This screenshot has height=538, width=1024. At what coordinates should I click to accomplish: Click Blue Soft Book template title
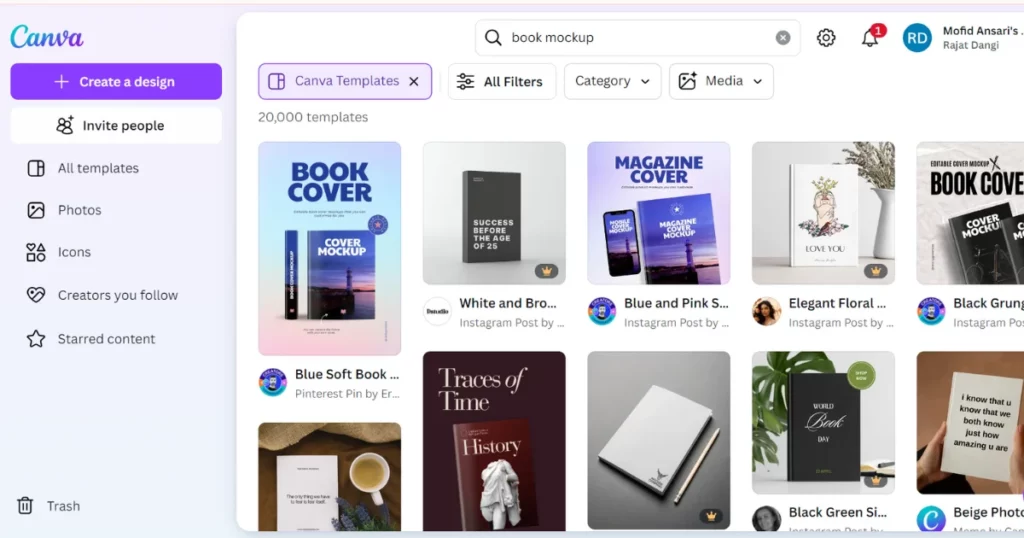[347, 375]
